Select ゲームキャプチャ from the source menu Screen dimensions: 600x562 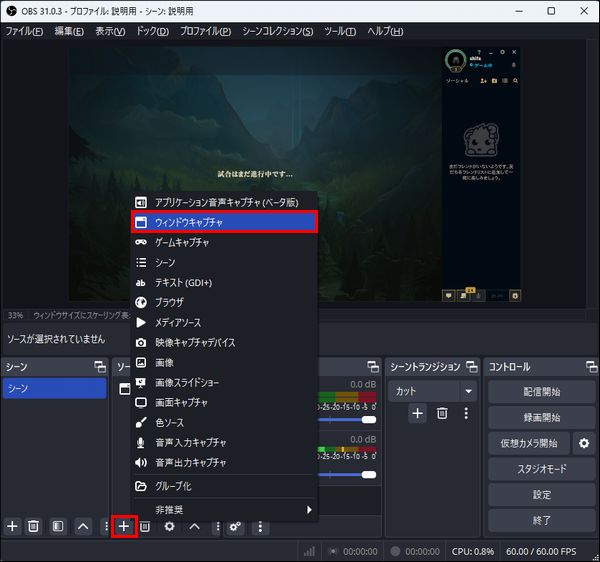point(225,242)
